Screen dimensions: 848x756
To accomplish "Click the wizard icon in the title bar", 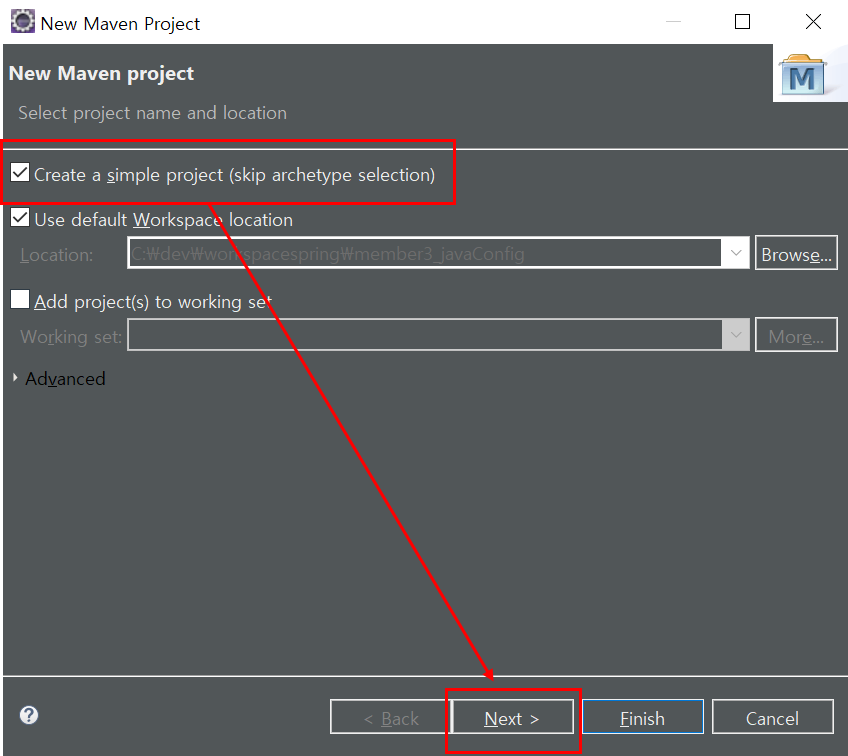I will click(22, 20).
